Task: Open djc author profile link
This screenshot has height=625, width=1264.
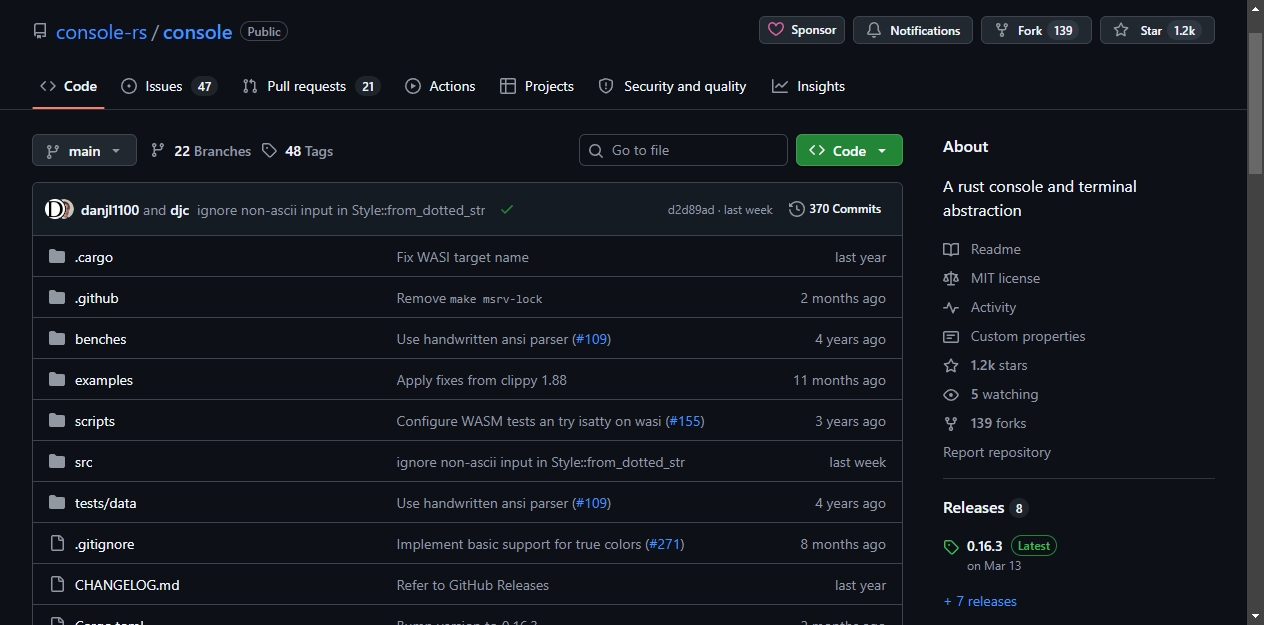Action: [x=180, y=210]
